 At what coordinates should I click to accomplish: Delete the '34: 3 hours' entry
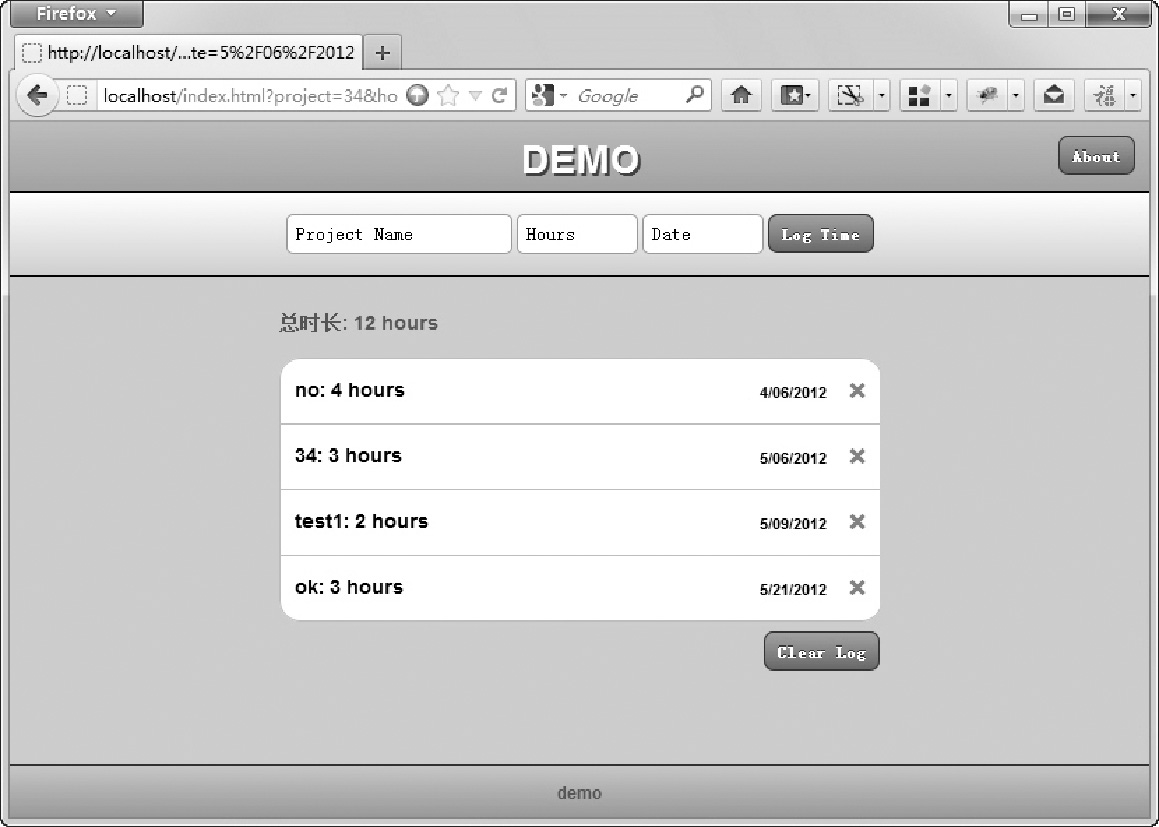(x=857, y=456)
